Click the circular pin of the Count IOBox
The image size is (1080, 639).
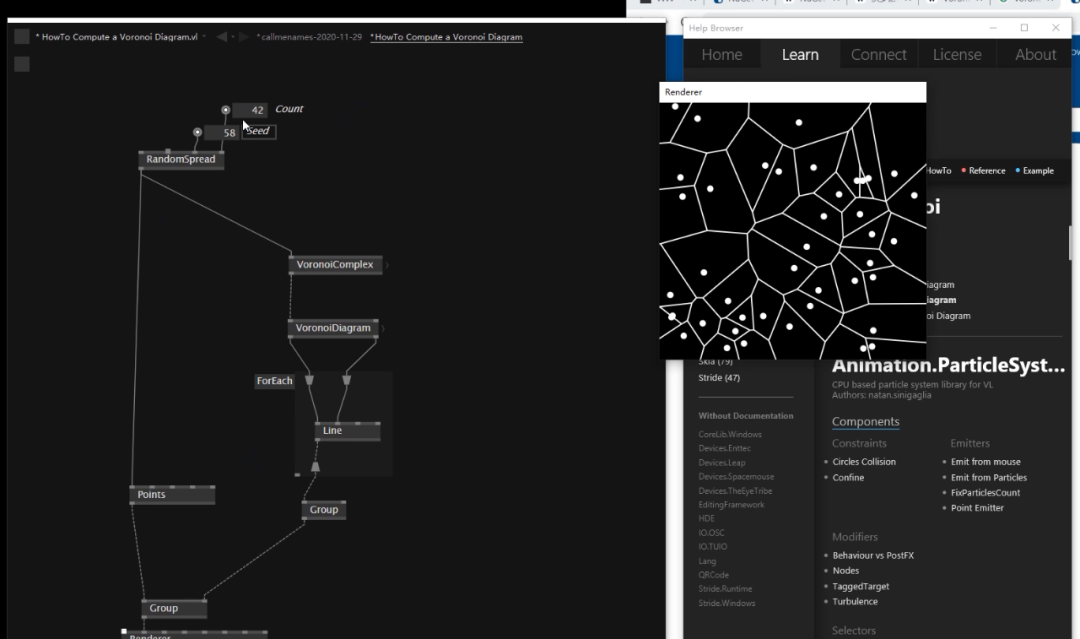click(225, 109)
